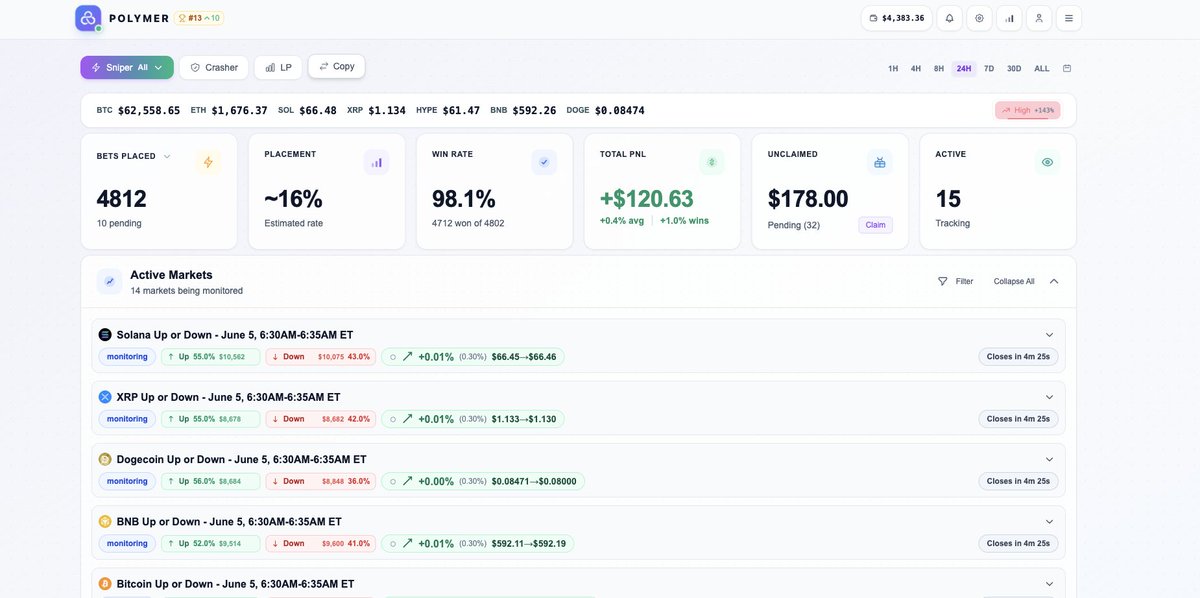Expand the XRP market row chevron
The width and height of the screenshot is (1200, 598).
(x=1049, y=397)
